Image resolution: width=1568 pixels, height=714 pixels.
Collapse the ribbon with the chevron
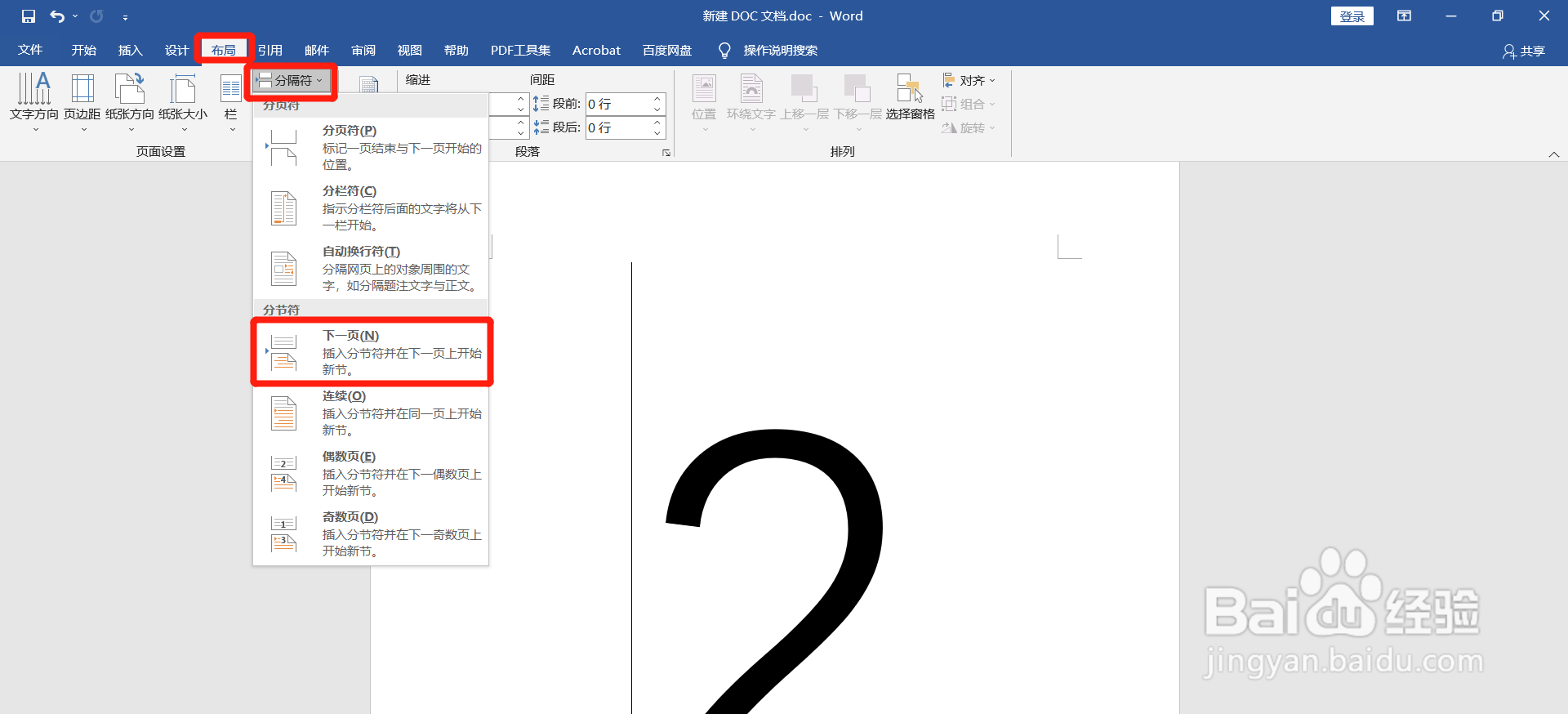1553,154
